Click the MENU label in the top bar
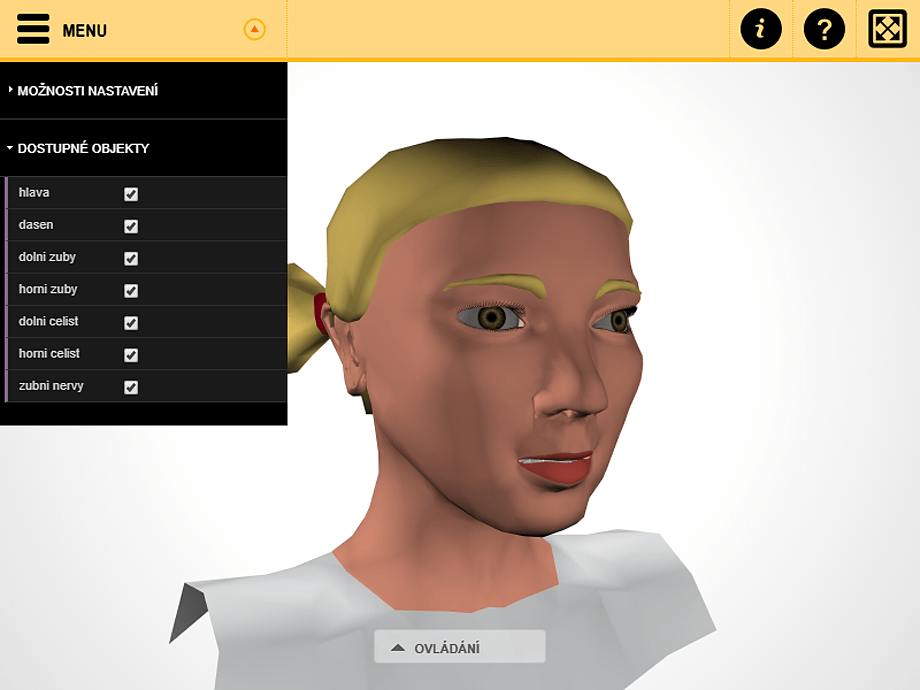 (85, 29)
